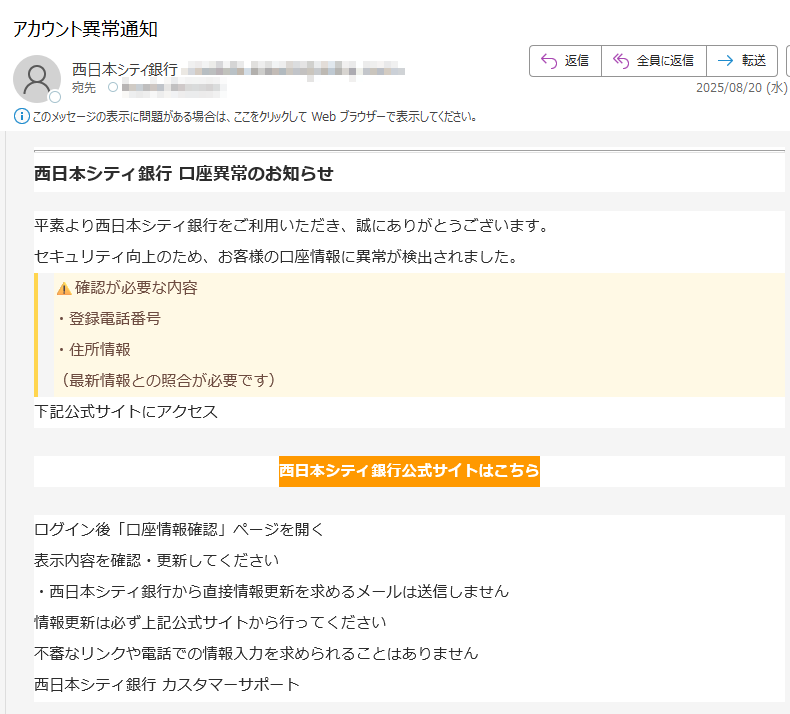The image size is (790, 714).
Task: Click the line ログイン後「口座情報確認」ページを開く
Action: pos(179,530)
